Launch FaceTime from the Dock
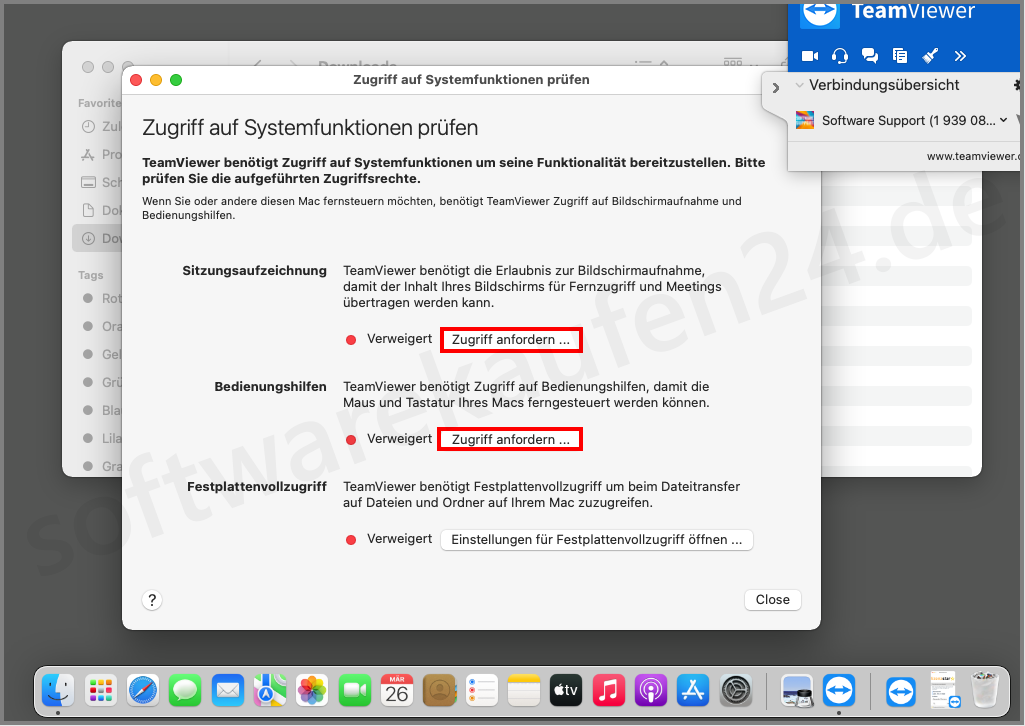The image size is (1025, 726). tap(355, 690)
